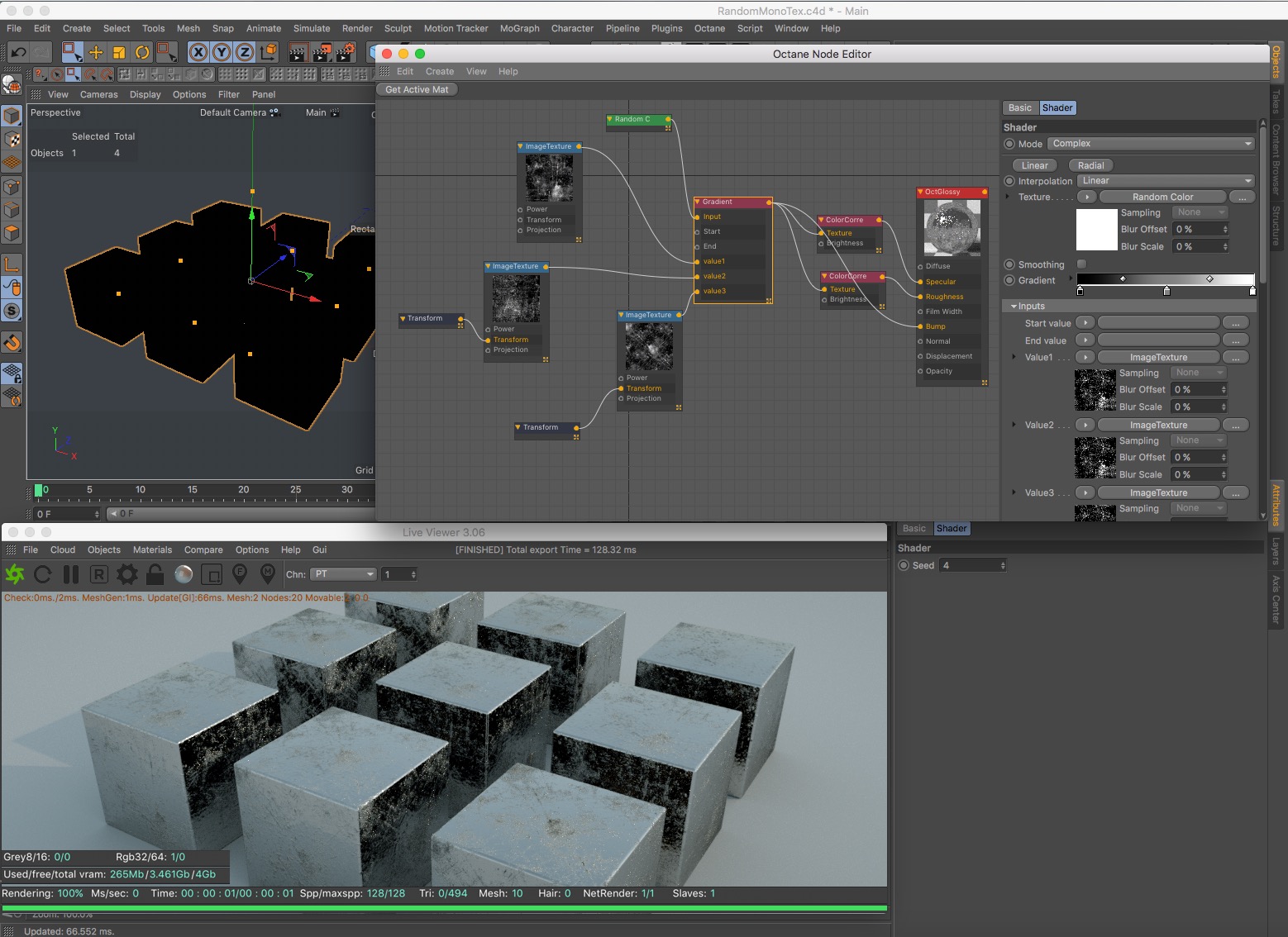This screenshot has width=1288, height=937.
Task: Open Live Viewer settings gear
Action: [126, 574]
